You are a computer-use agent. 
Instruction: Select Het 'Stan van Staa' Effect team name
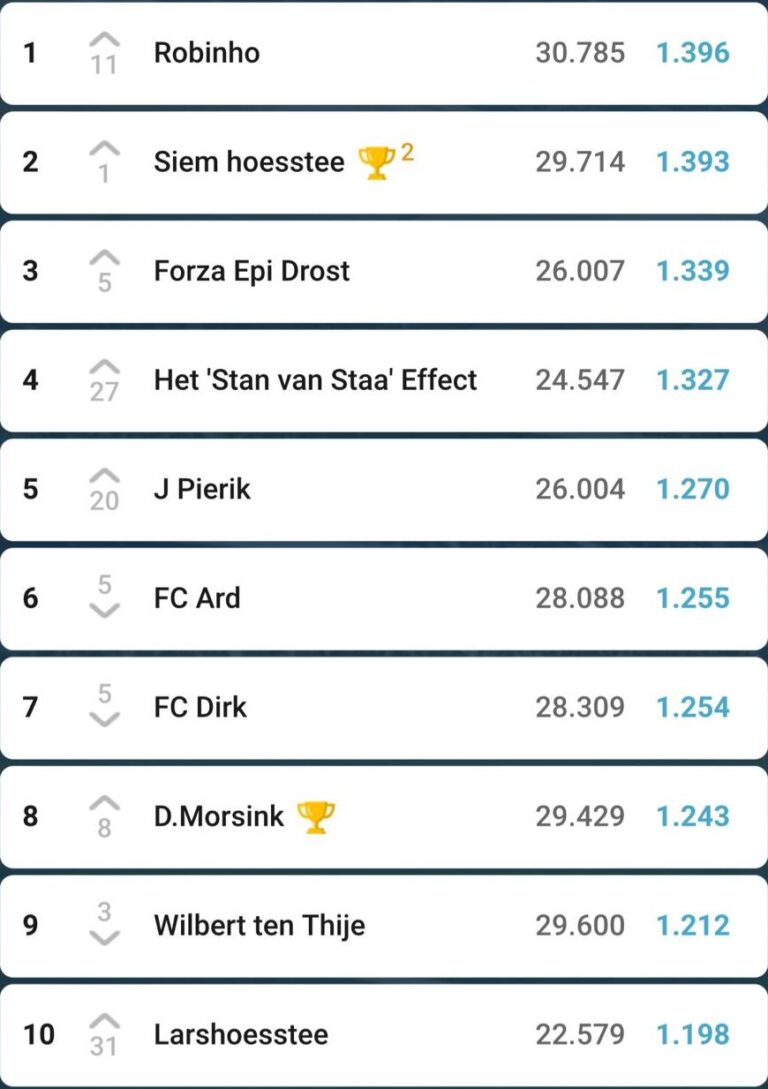pyautogui.click(x=315, y=380)
